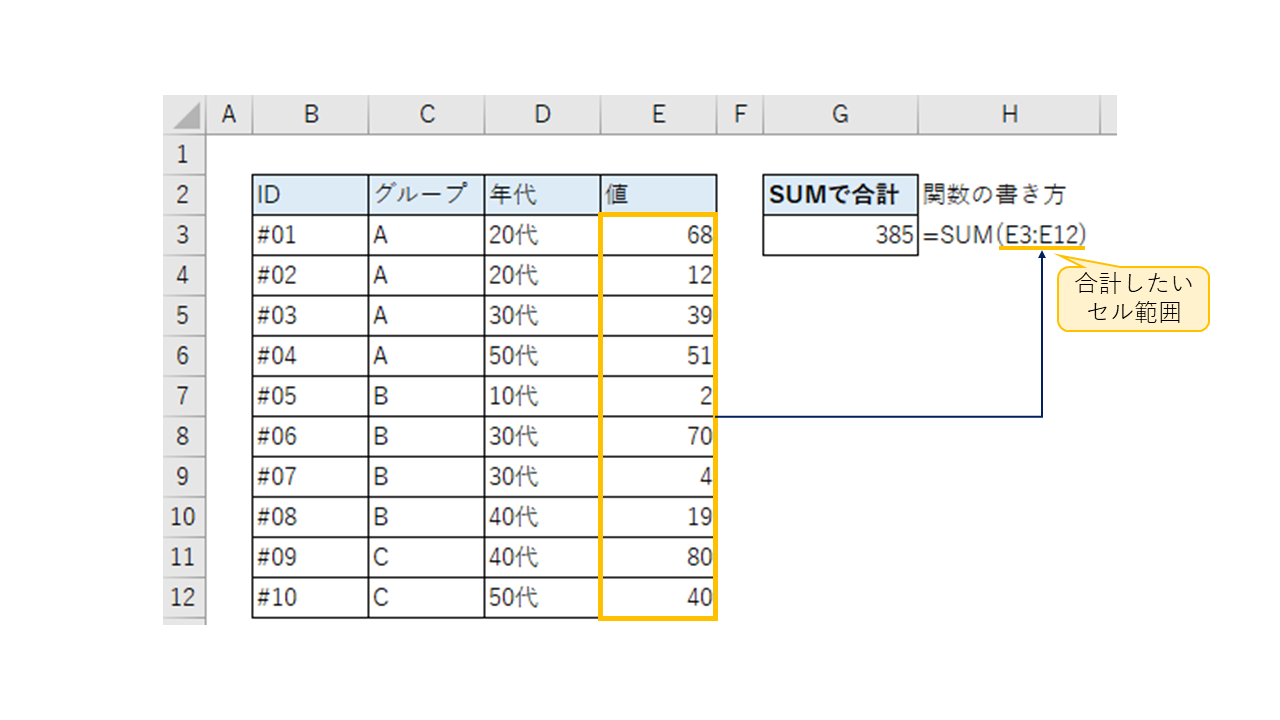The height and width of the screenshot is (720, 1280).
Task: Click the グループ header cell
Action: (427, 195)
